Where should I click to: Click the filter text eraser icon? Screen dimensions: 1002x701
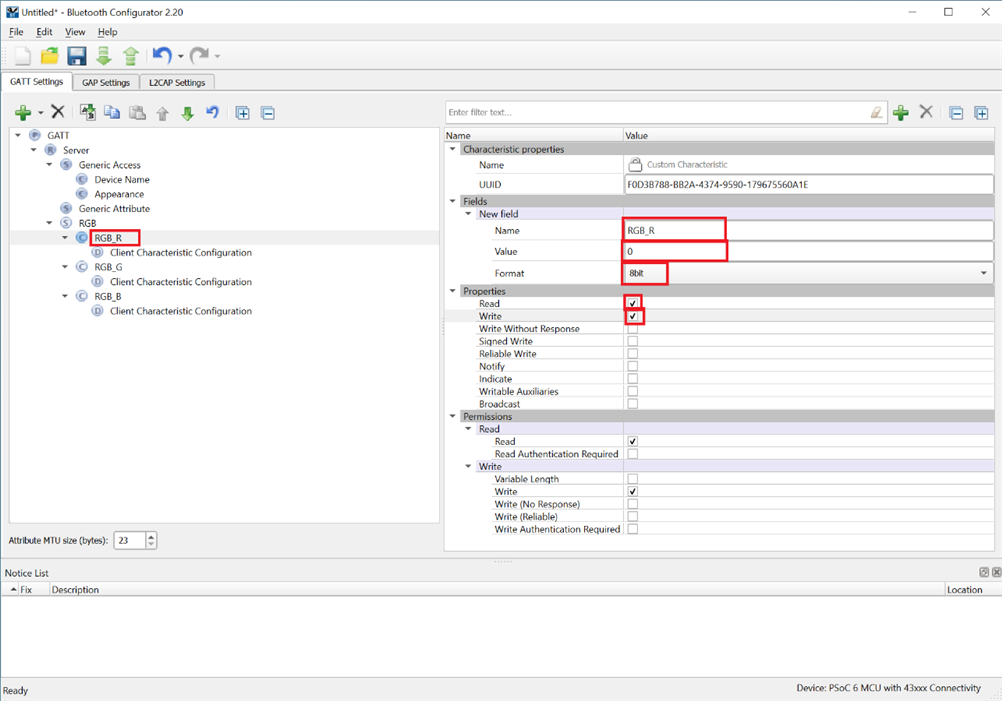click(x=876, y=113)
